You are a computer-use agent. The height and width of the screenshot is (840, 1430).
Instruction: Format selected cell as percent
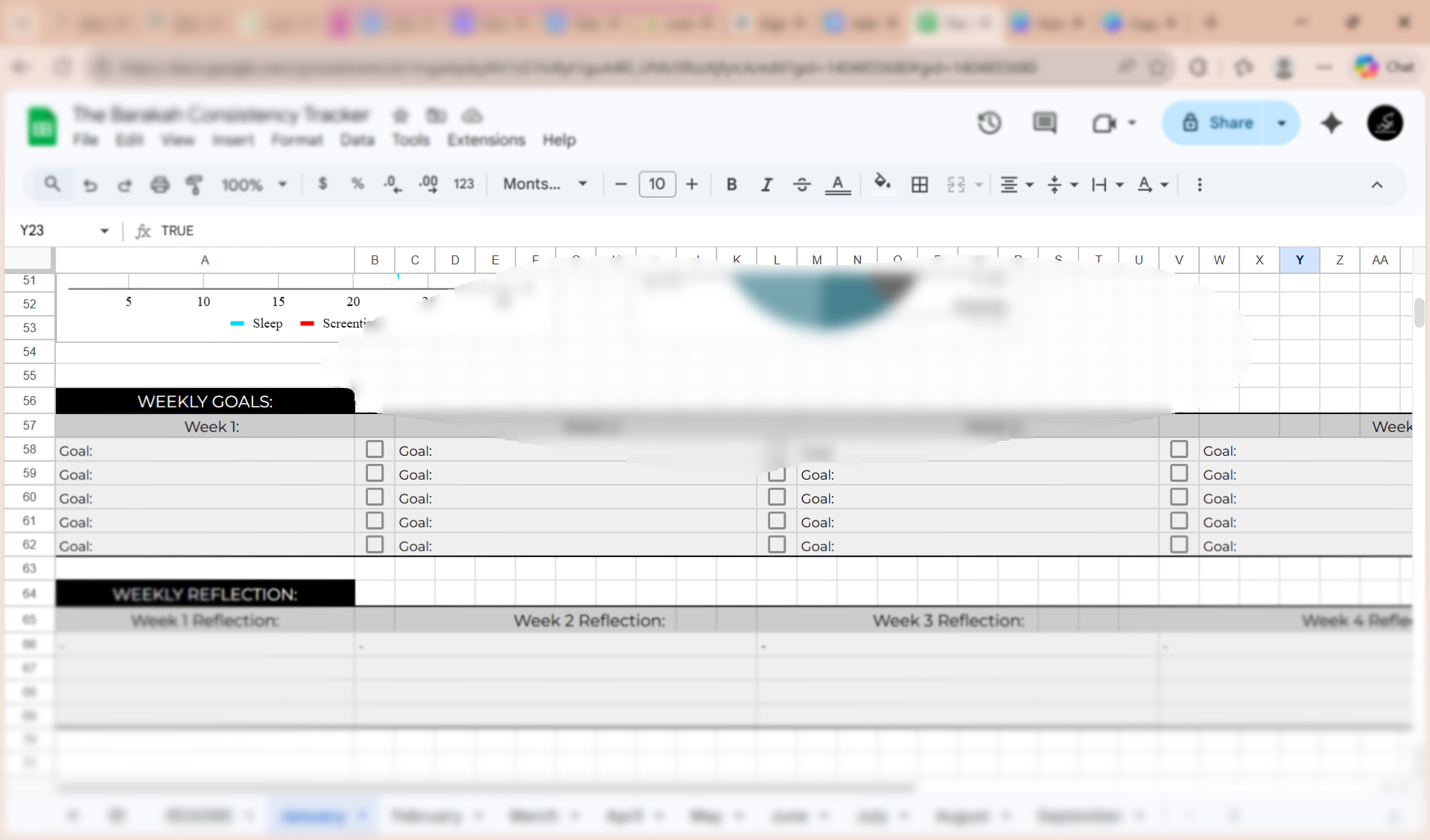pyautogui.click(x=357, y=184)
